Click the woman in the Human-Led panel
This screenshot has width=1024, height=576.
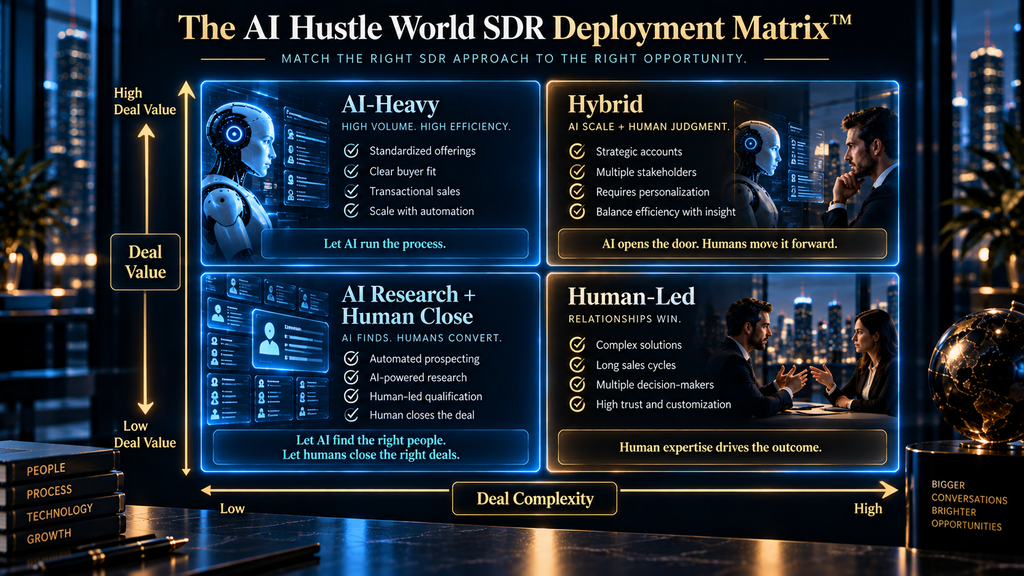point(862,362)
